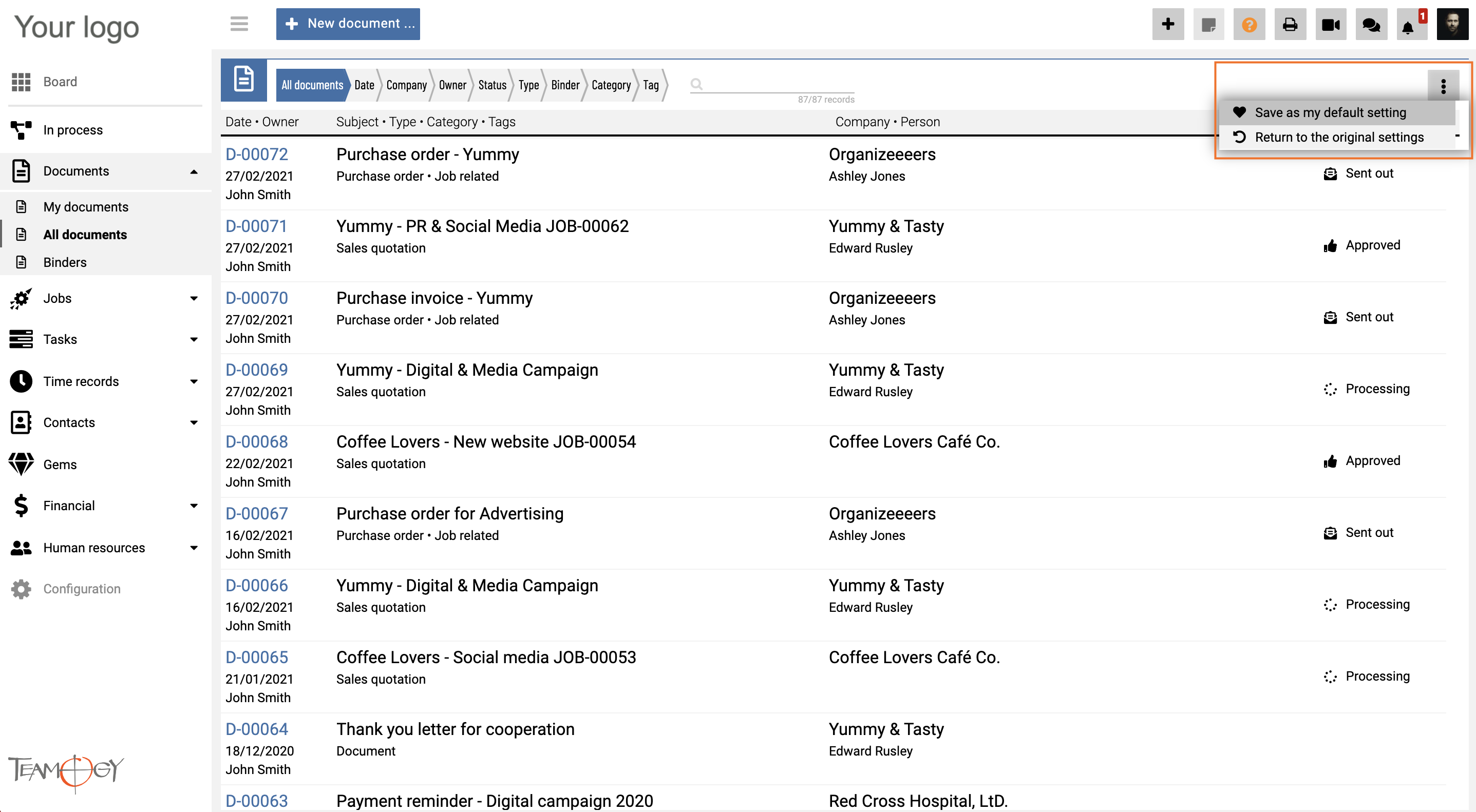The width and height of the screenshot is (1476, 812).
Task: Click the Time records clock icon
Action: [21, 381]
